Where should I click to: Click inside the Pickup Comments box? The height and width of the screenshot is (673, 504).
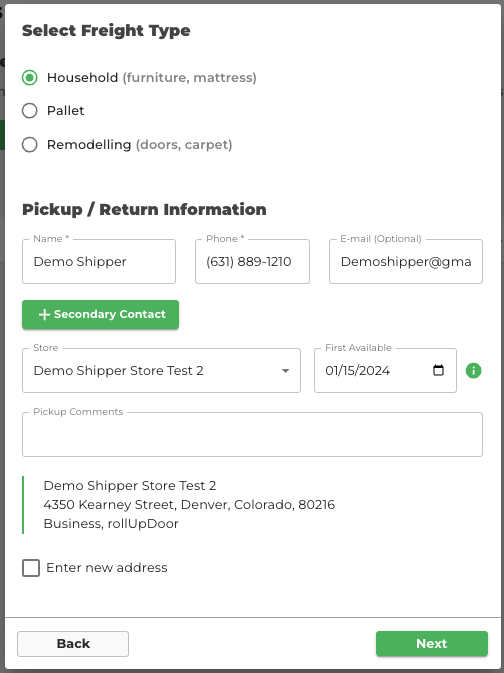coord(252,434)
